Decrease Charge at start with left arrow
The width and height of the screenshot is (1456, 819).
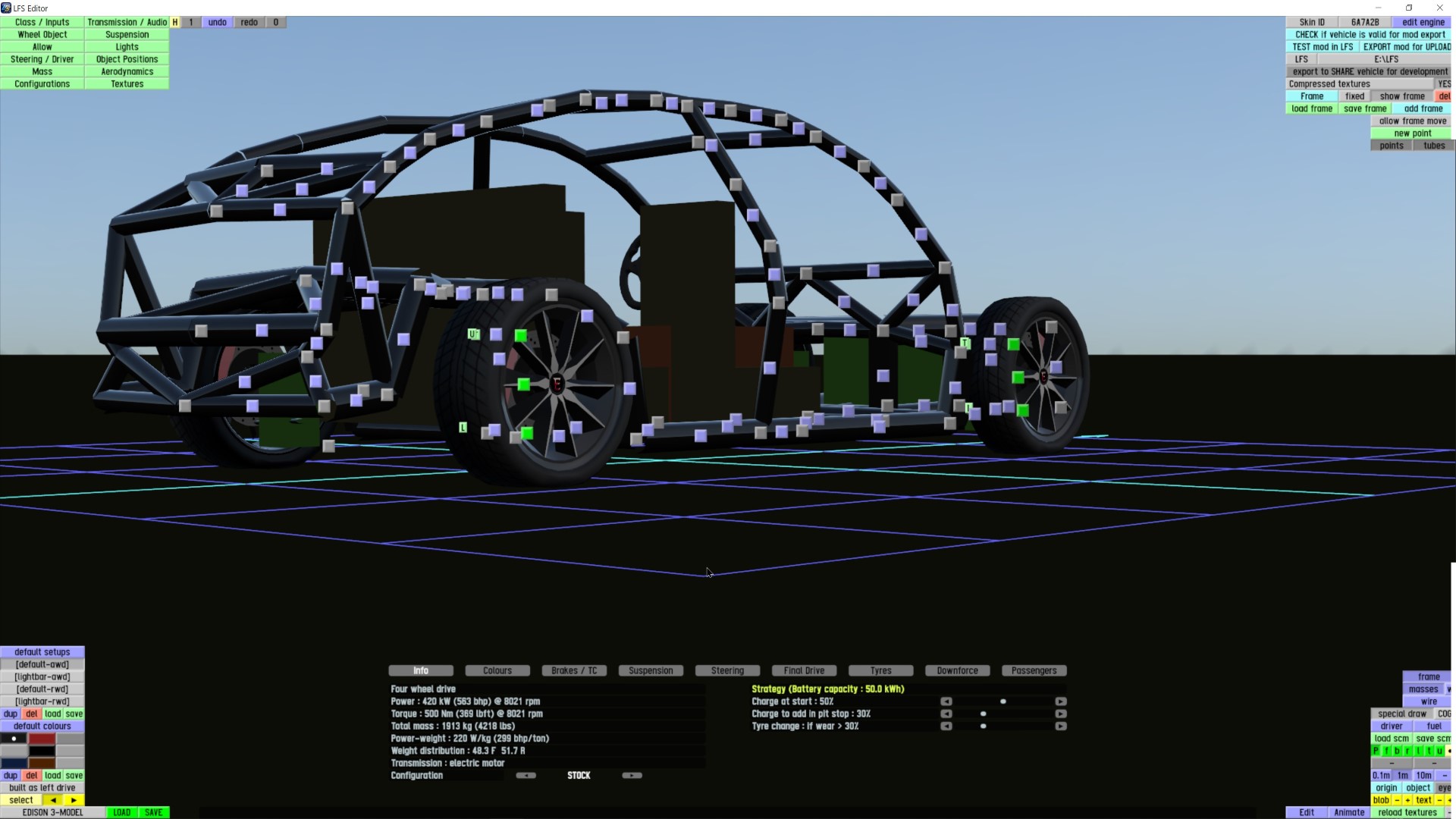tap(946, 701)
